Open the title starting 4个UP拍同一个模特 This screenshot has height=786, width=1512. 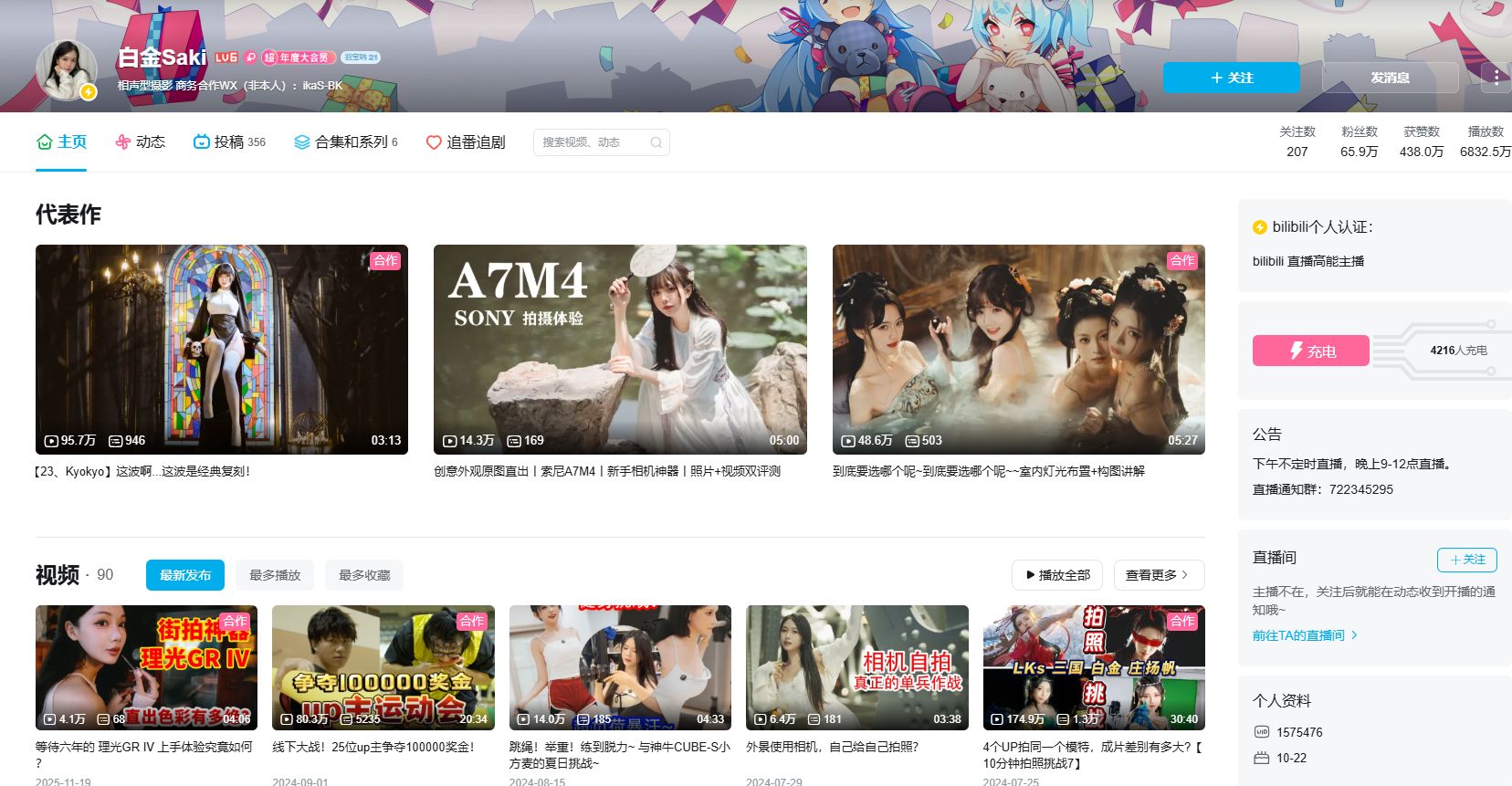pos(1094,754)
